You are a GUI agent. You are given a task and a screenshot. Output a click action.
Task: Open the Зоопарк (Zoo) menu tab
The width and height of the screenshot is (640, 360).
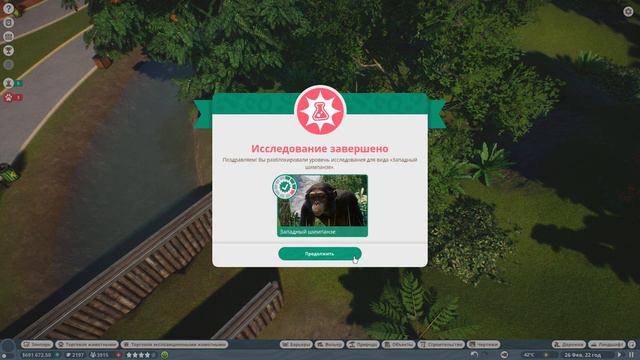37,344
